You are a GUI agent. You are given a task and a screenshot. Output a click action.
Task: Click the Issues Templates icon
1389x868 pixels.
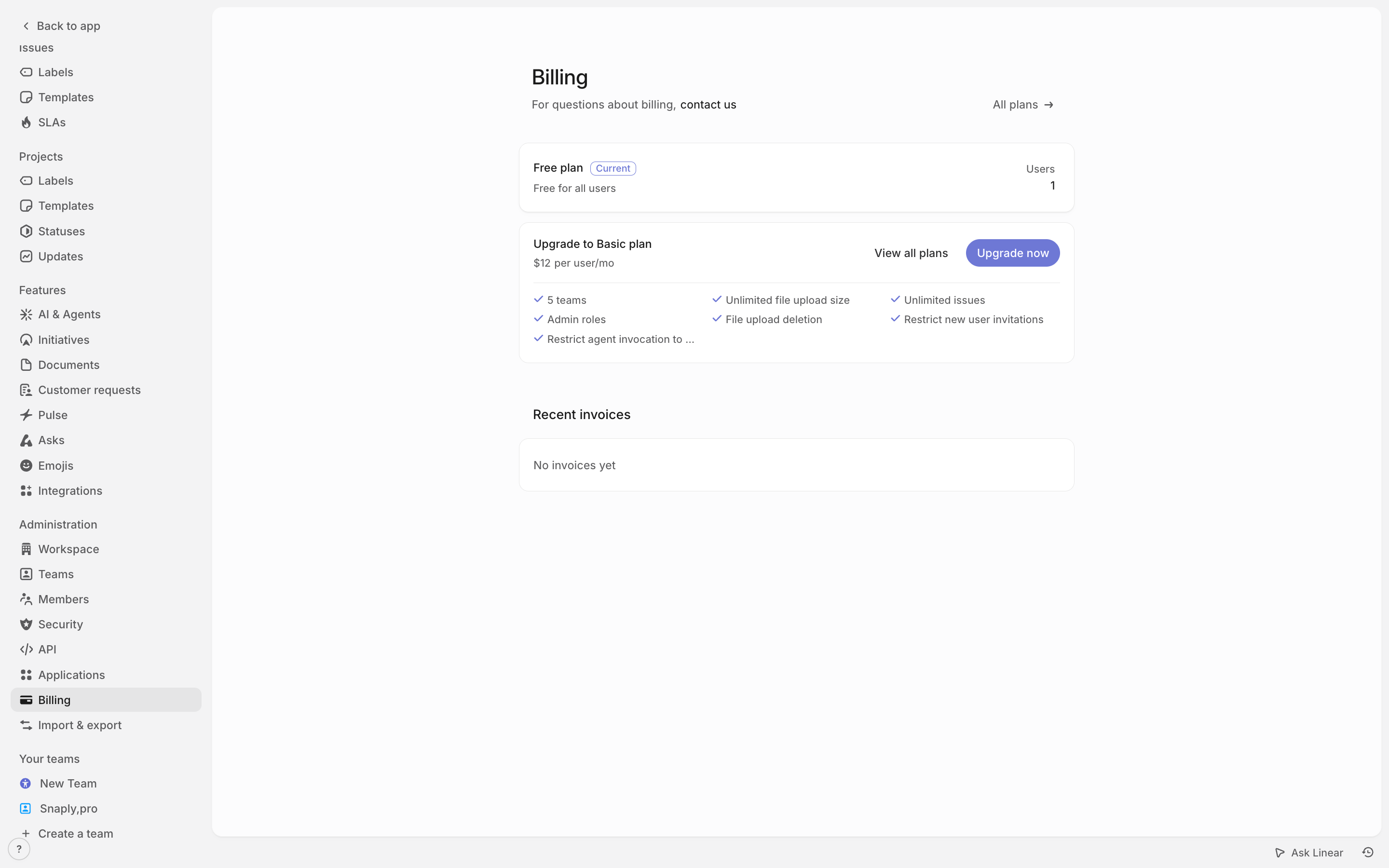[26, 97]
